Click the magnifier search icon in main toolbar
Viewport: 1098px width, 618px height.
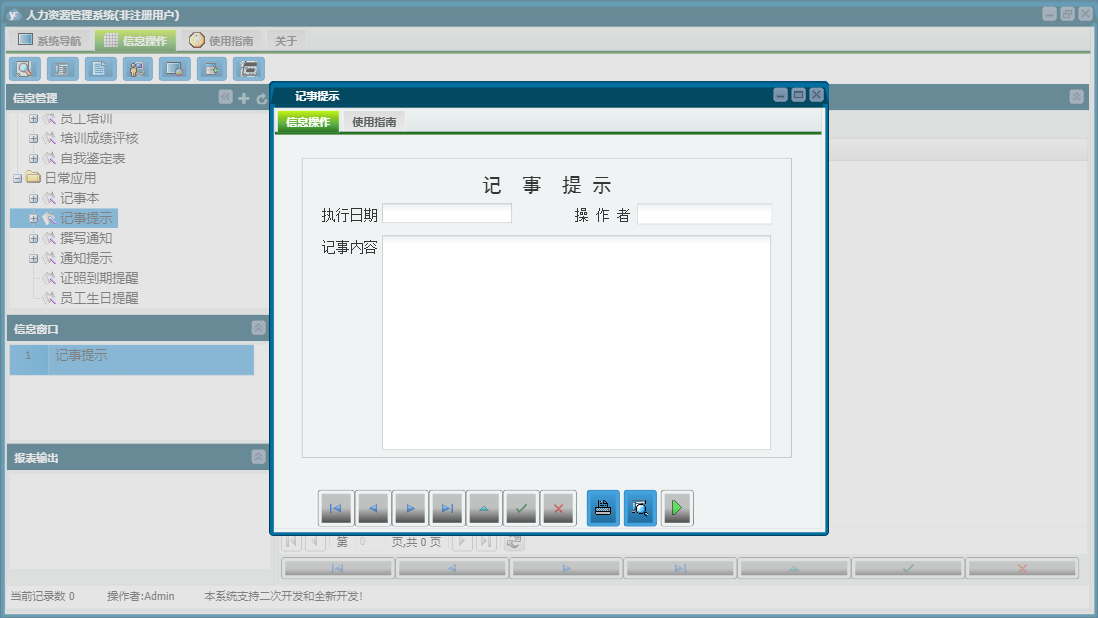[25, 69]
